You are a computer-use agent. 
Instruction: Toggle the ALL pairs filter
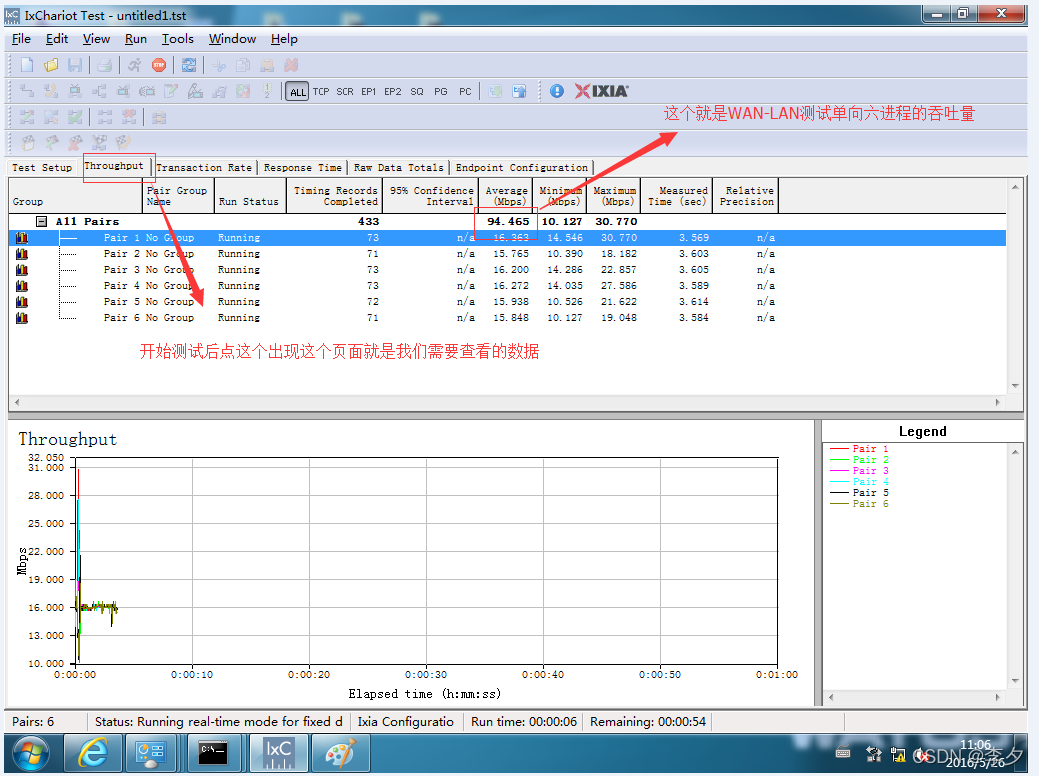[x=298, y=91]
